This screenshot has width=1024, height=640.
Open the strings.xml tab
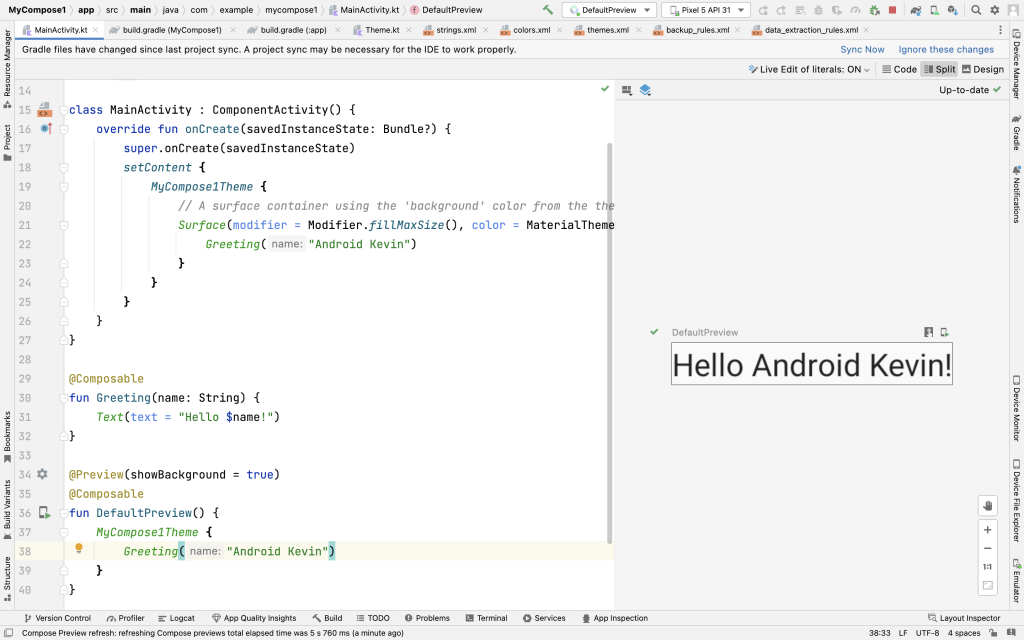(456, 30)
